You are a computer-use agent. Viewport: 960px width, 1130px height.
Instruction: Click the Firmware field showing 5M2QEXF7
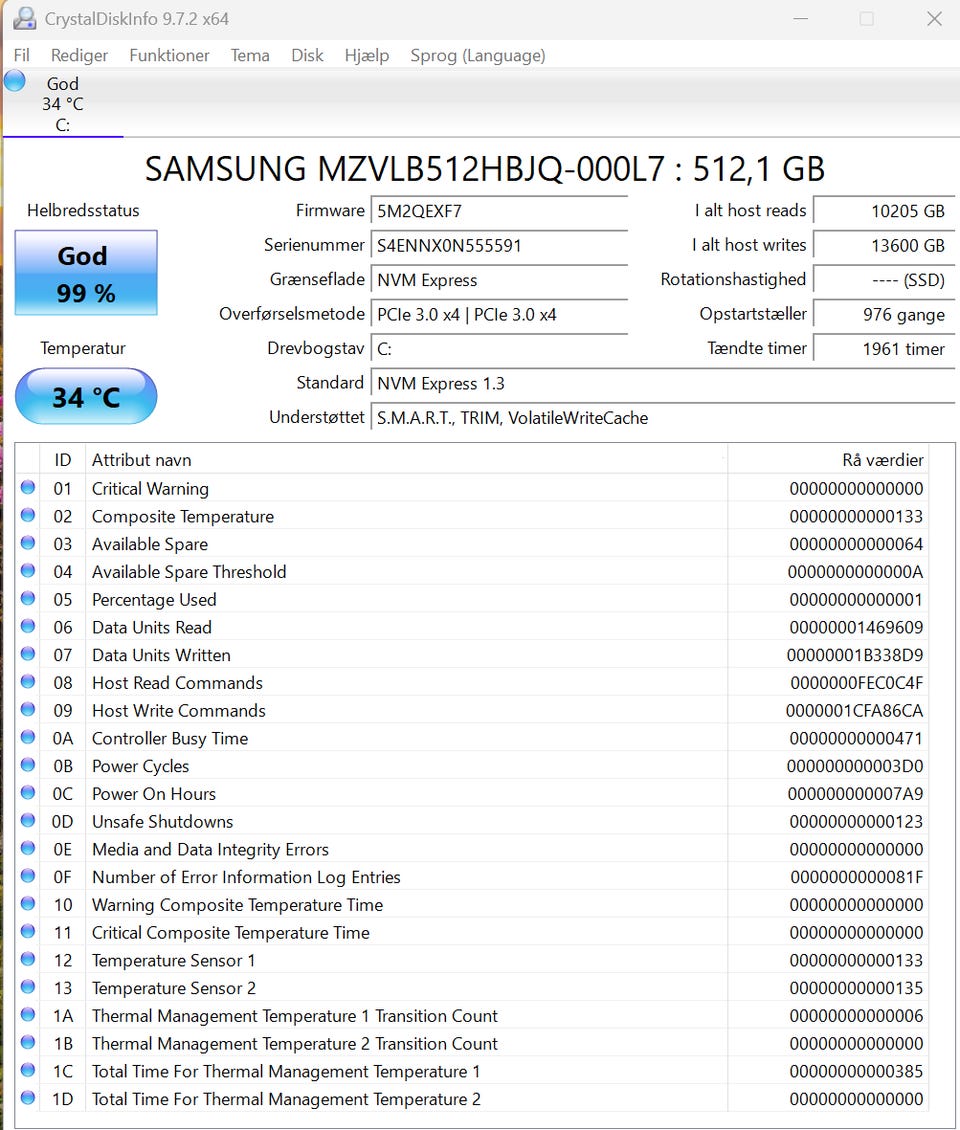tap(499, 212)
